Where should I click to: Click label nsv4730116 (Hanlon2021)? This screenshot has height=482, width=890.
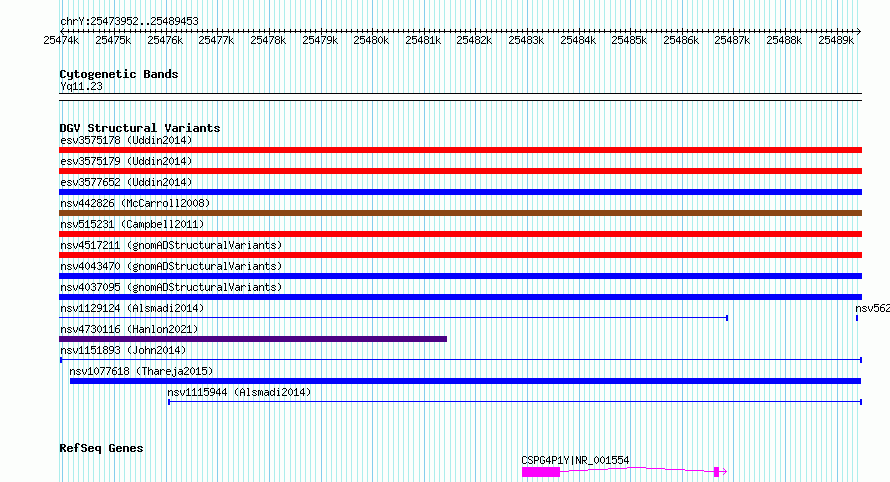click(x=129, y=329)
